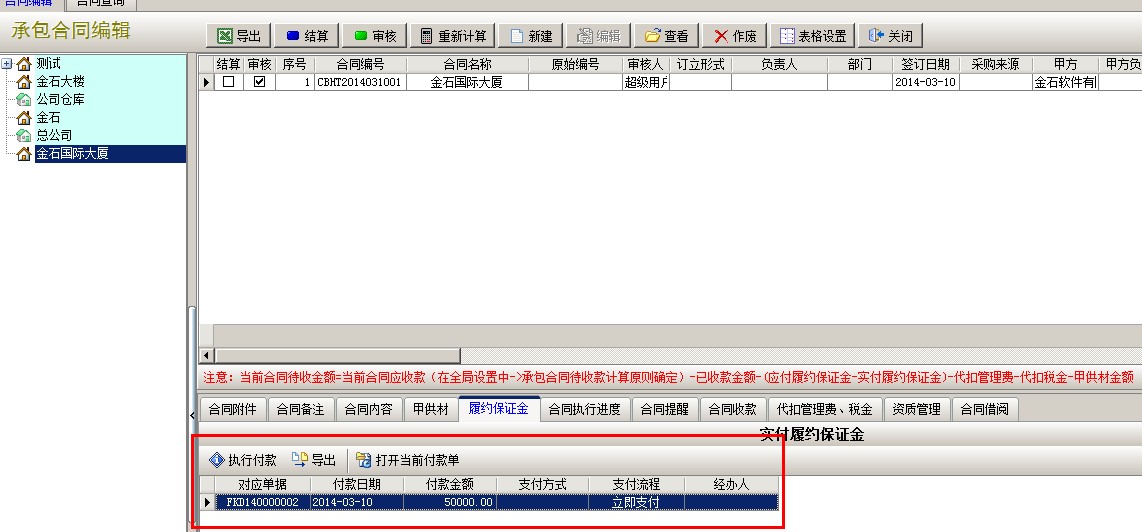Click the 审核 audit toolbar button
Image resolution: width=1142 pixels, height=532 pixels.
coord(374,36)
